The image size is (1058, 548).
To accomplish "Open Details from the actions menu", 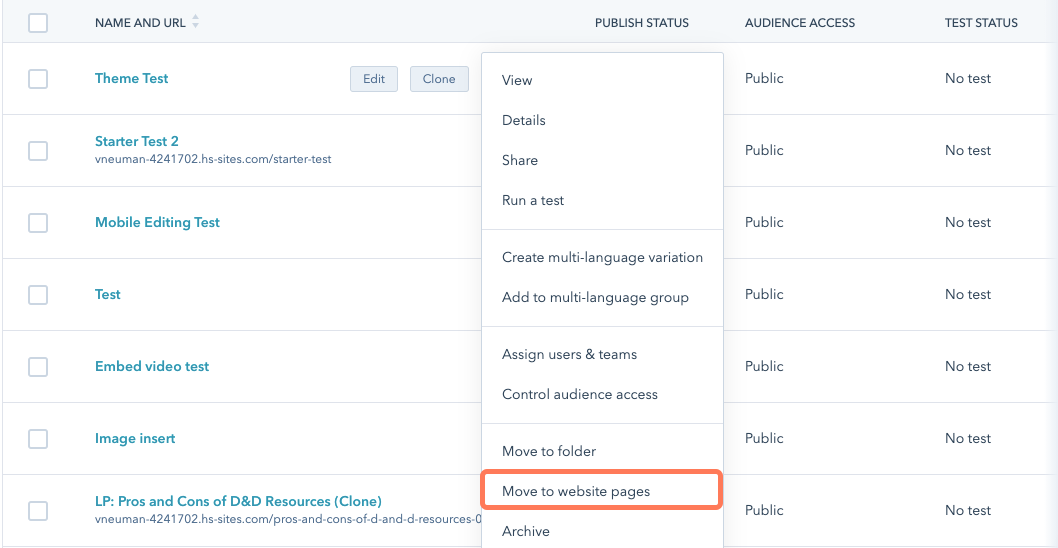I will [524, 120].
